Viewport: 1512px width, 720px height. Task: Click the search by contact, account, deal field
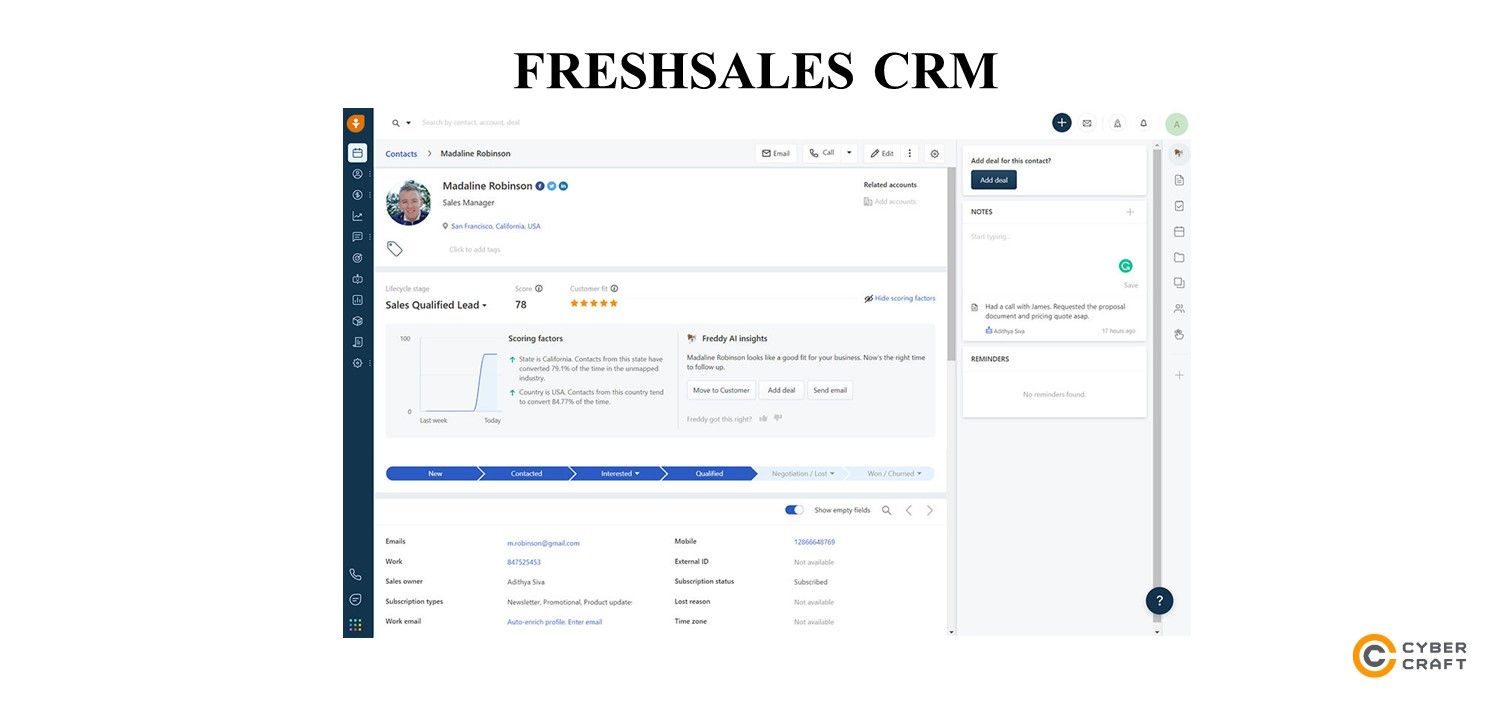tap(470, 123)
